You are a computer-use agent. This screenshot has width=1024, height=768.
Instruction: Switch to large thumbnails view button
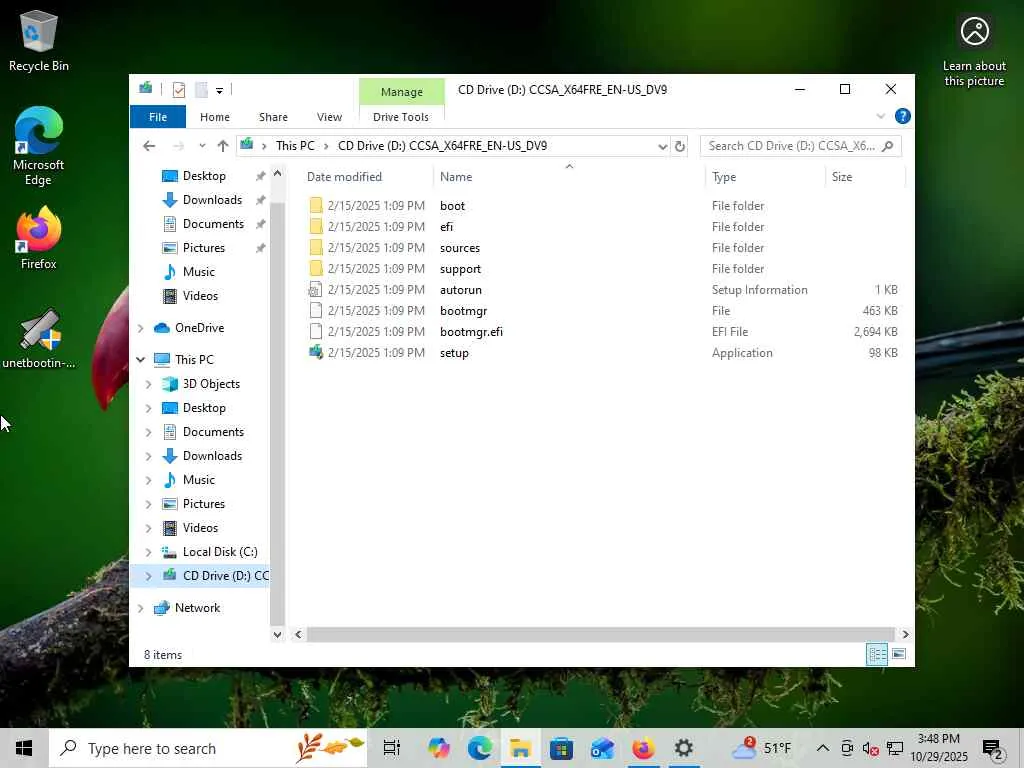tap(899, 654)
